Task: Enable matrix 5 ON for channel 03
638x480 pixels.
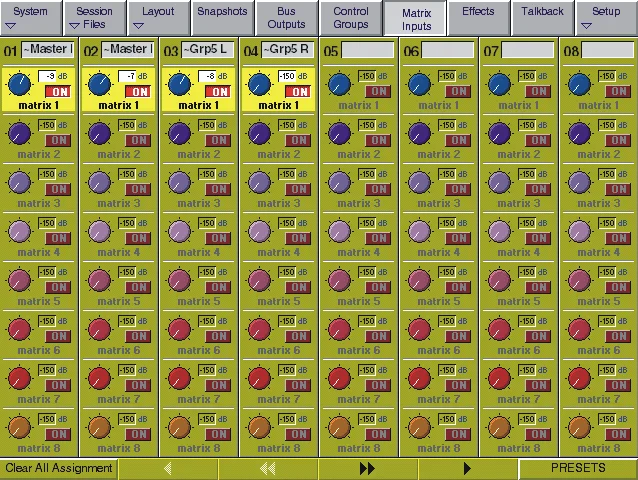Action: tap(218, 287)
